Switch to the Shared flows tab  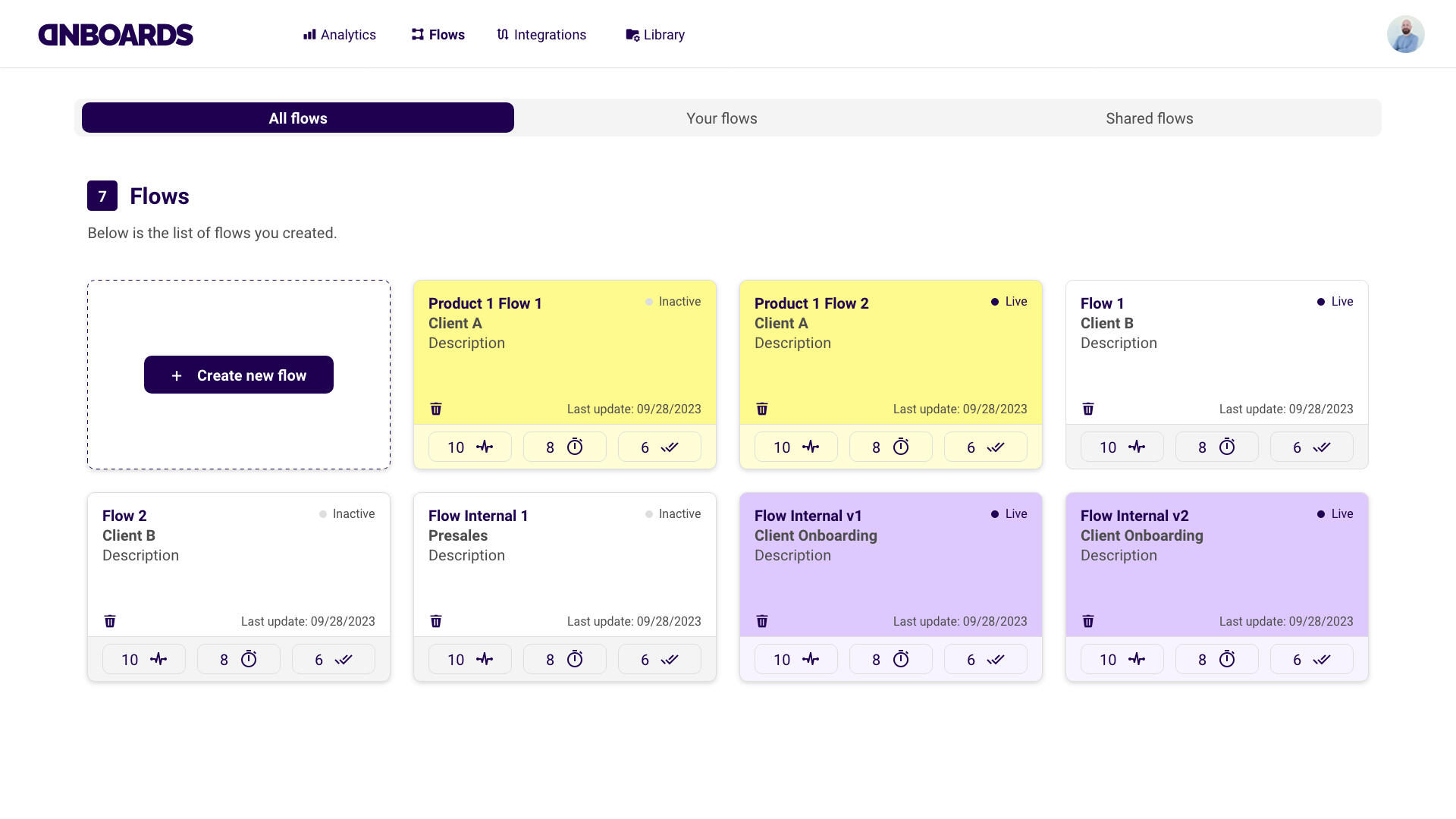coord(1149,118)
